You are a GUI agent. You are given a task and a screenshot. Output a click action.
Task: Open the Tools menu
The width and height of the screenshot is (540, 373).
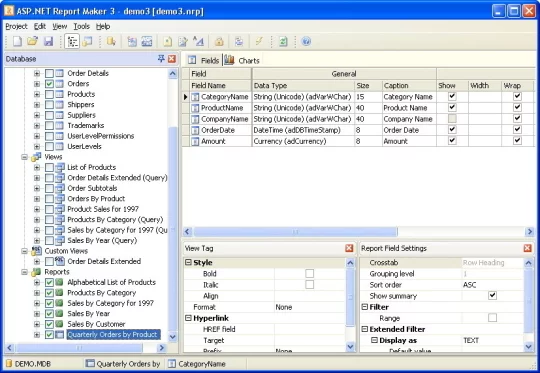82,27
